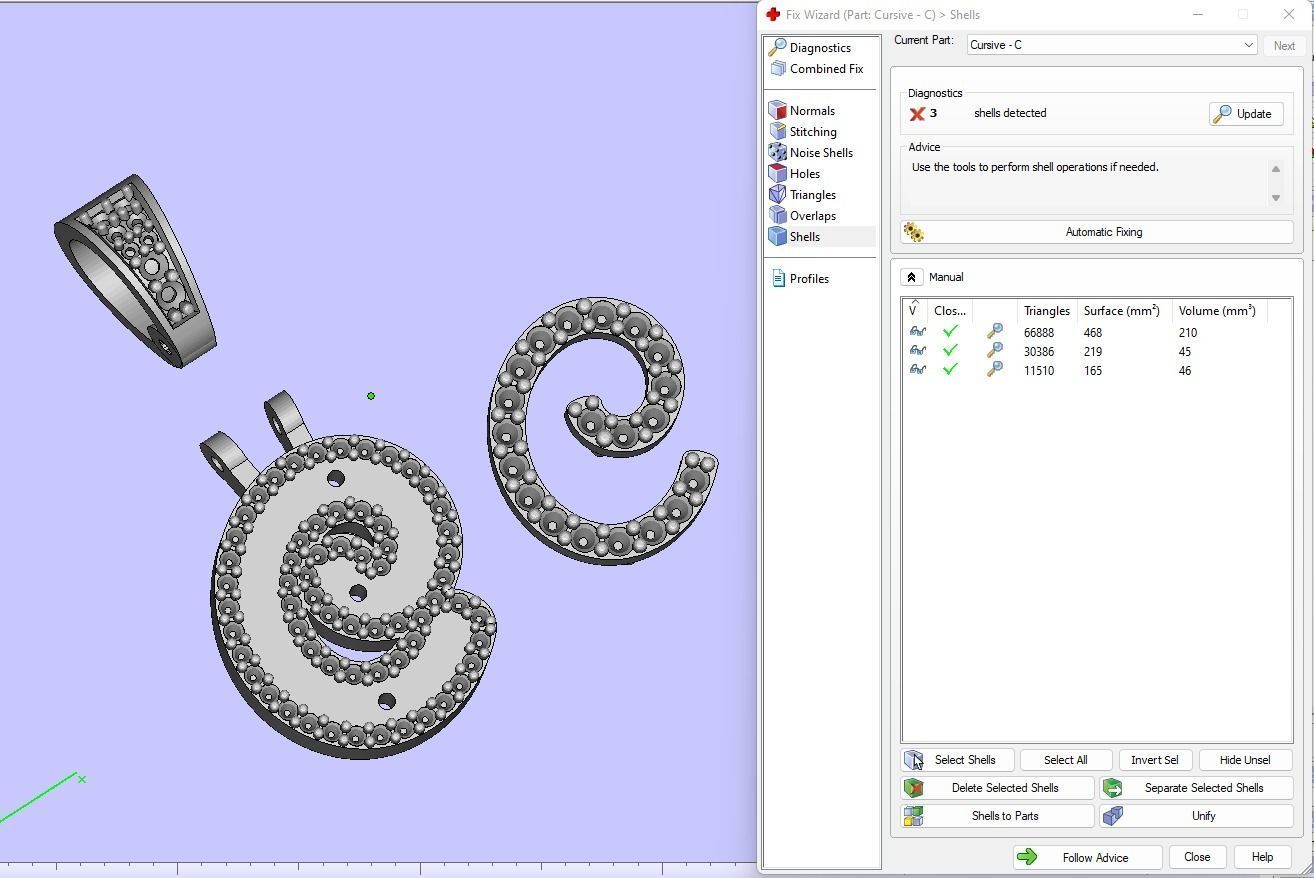Open the Overlaps fix page
Image resolution: width=1314 pixels, height=878 pixels.
pos(813,216)
